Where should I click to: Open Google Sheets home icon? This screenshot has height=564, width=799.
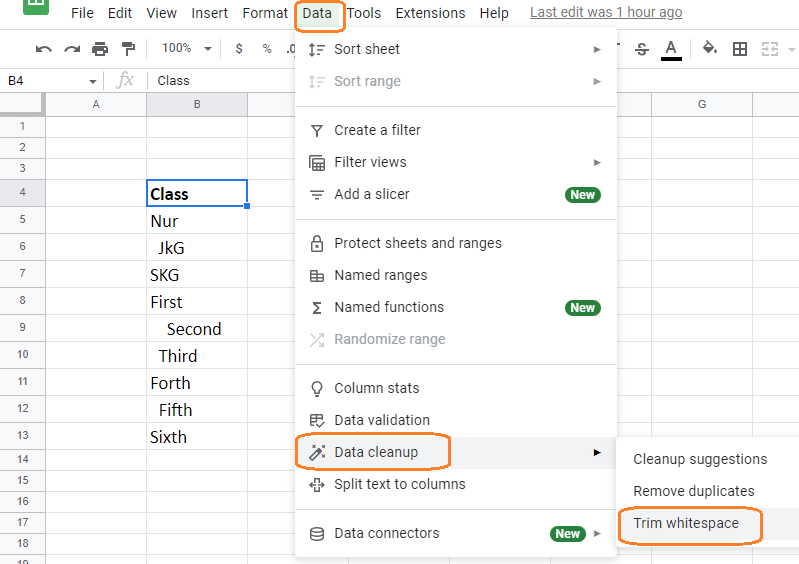click(36, 6)
